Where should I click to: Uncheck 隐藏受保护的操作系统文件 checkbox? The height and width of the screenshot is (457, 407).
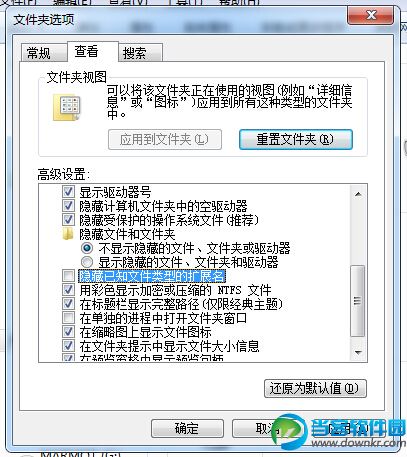[x=68, y=220]
